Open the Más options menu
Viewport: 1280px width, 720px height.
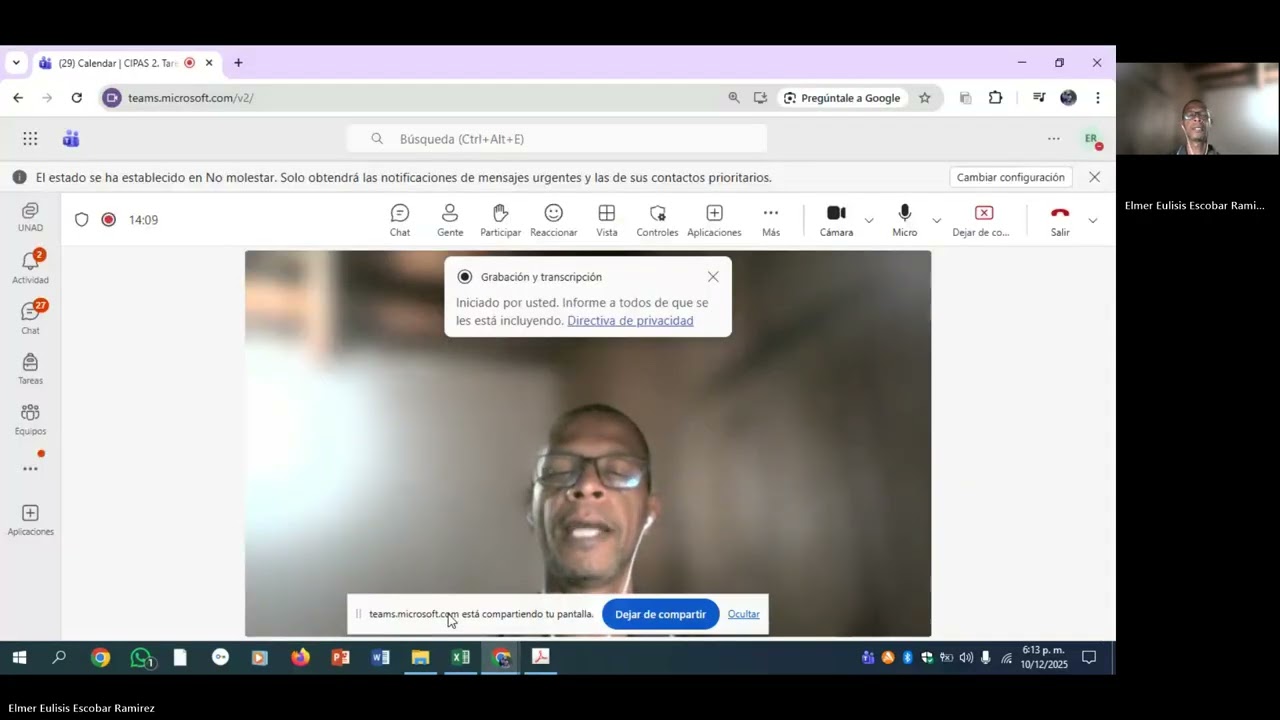click(771, 220)
